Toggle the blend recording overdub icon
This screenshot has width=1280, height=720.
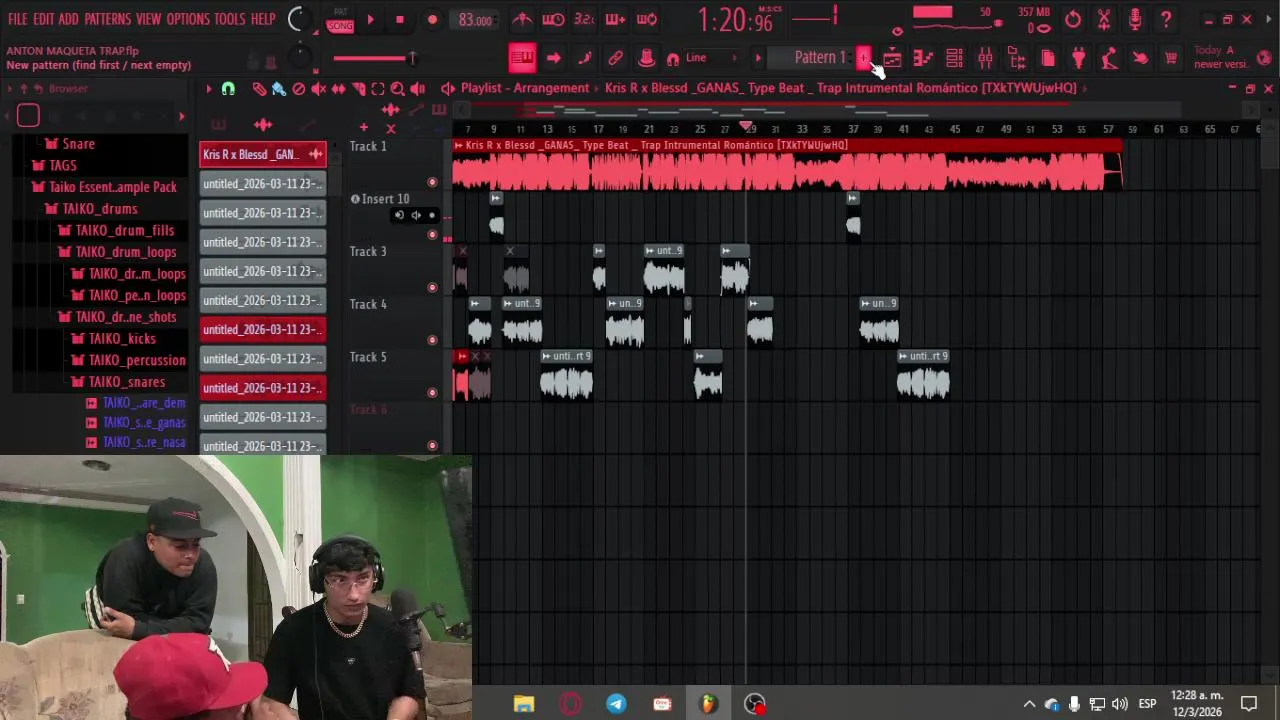(x=615, y=19)
